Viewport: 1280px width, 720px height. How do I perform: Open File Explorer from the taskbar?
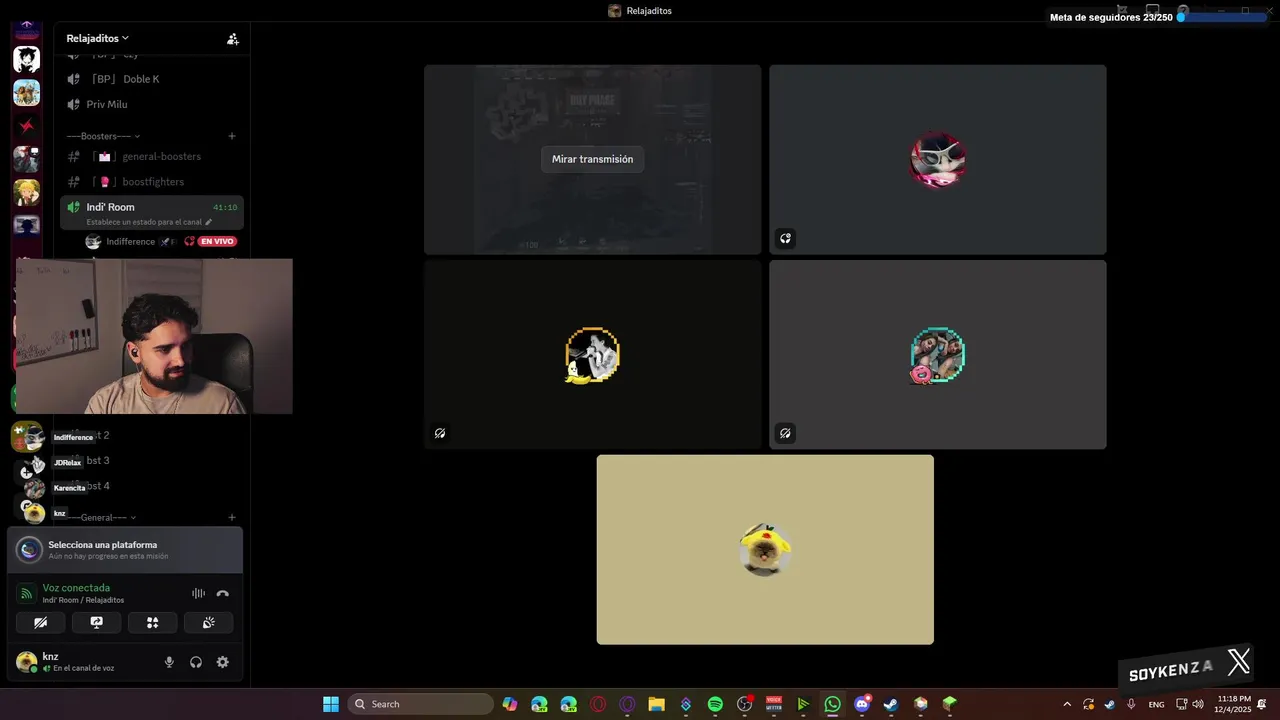(656, 704)
